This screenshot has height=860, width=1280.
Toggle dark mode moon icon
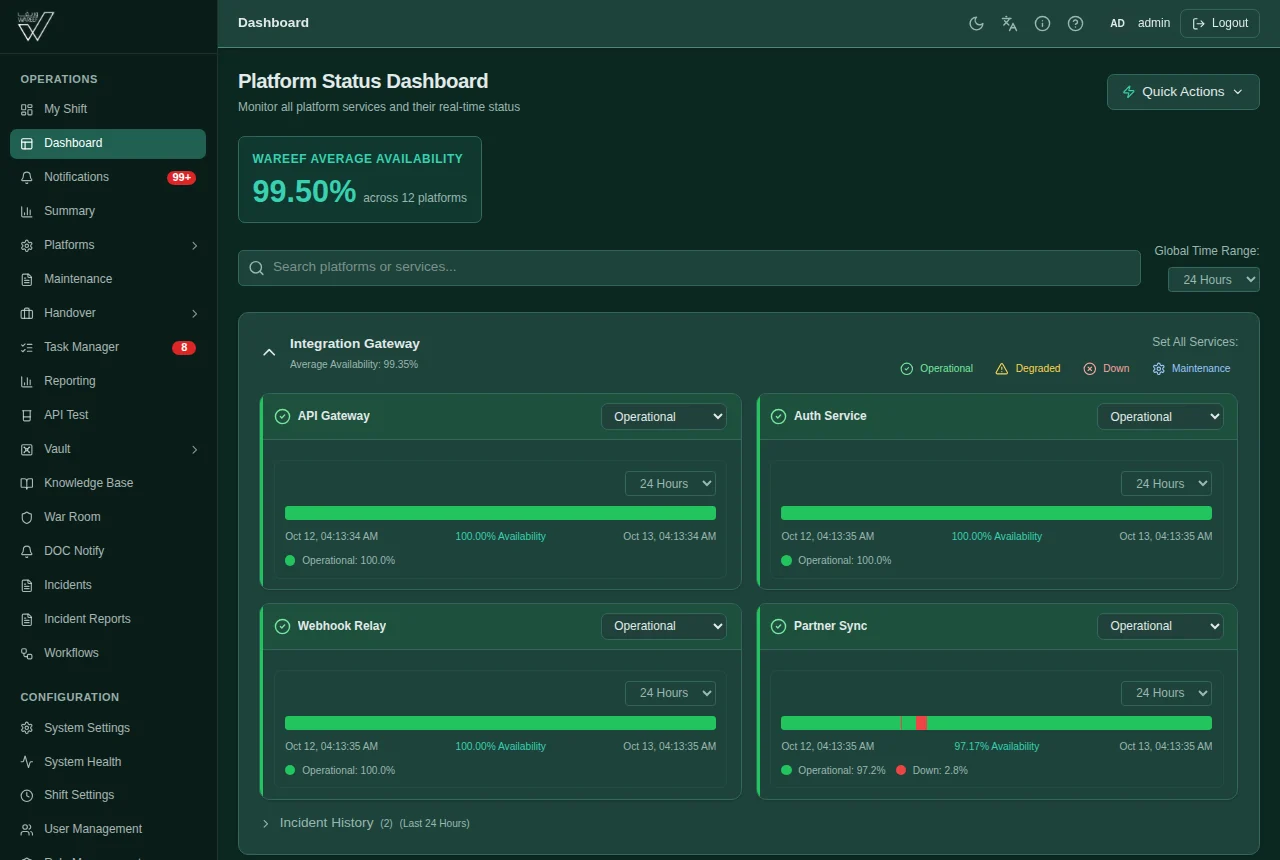tap(976, 23)
